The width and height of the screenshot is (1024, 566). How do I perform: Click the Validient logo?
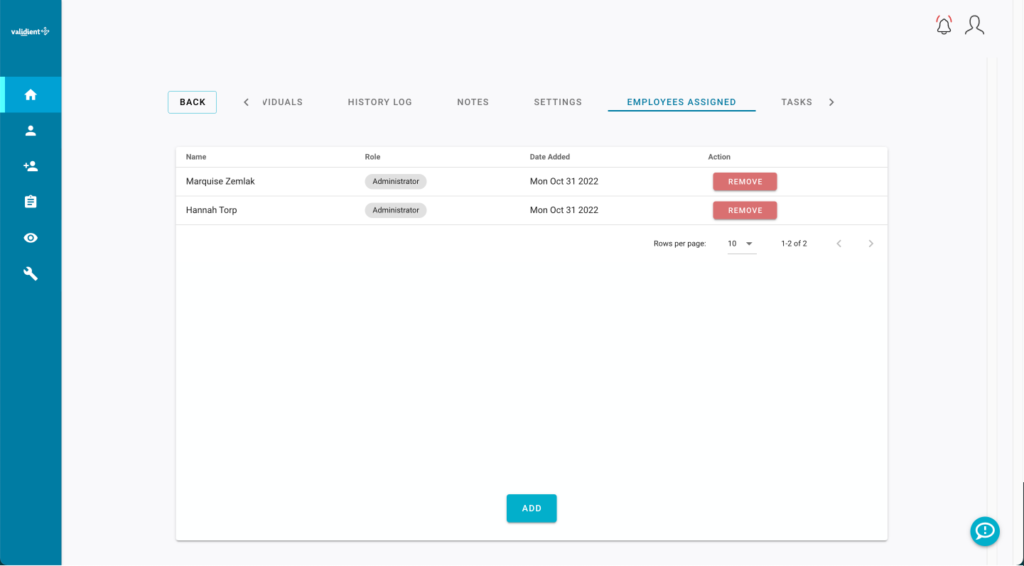click(x=30, y=31)
